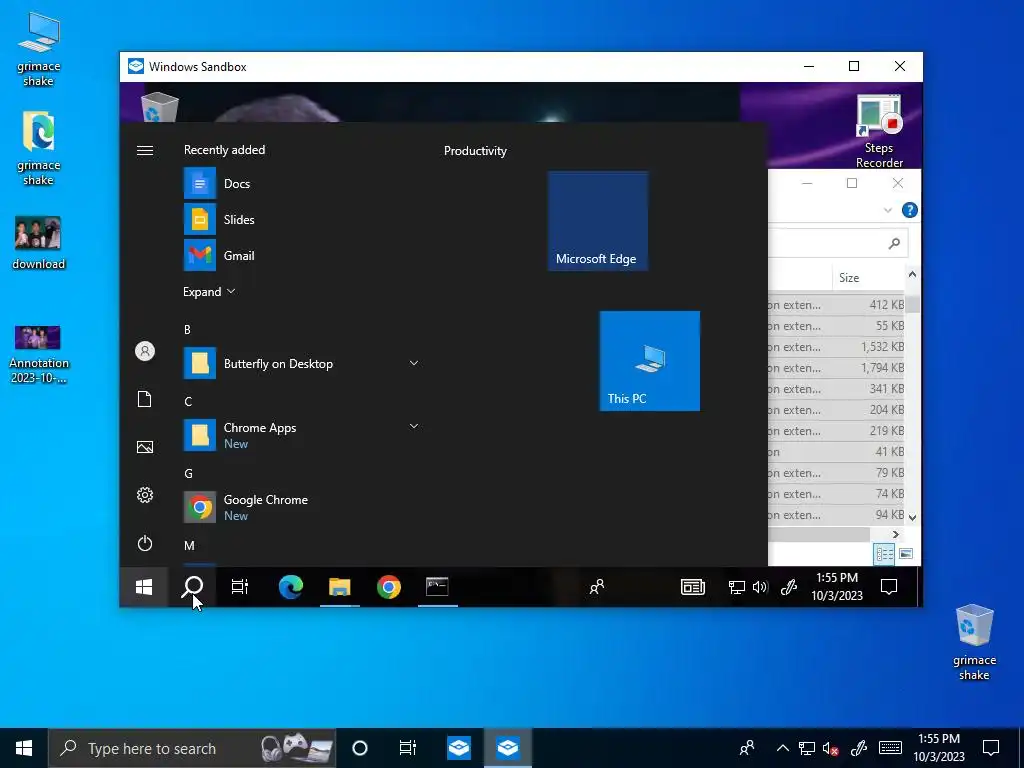
Task: Click the pen workspace icon in Sandbox tray
Action: 789,587
